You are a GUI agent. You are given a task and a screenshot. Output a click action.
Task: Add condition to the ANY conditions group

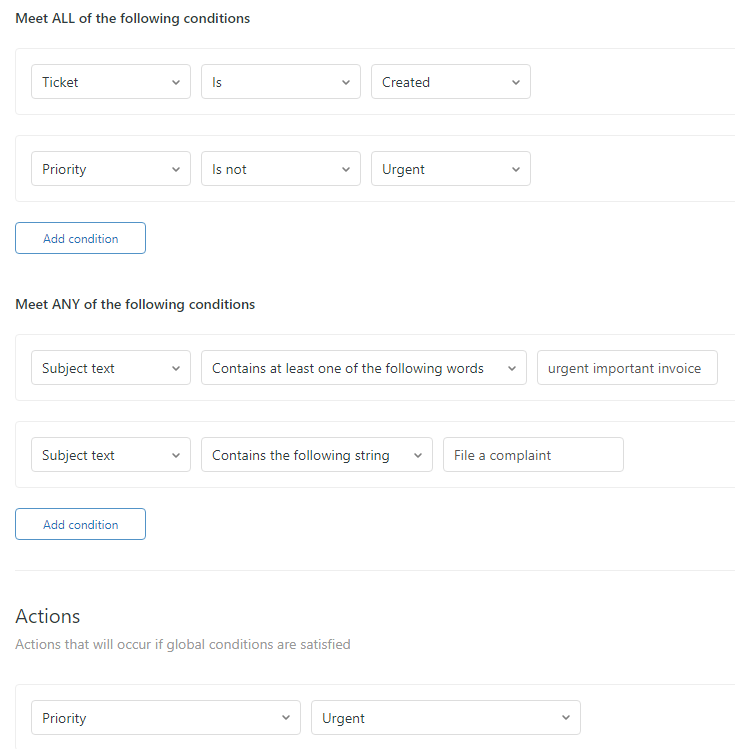point(80,525)
